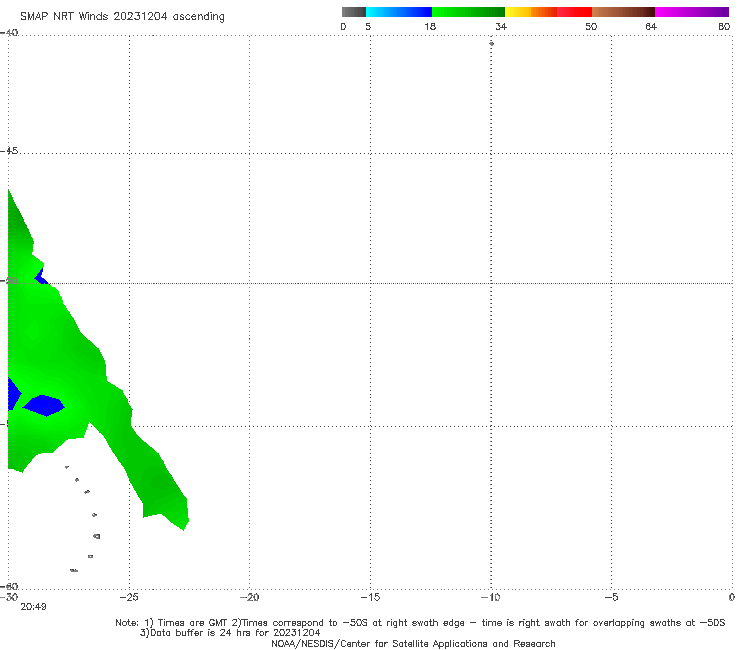740x650 pixels.
Task: Click the color bar label "64"
Action: click(651, 27)
